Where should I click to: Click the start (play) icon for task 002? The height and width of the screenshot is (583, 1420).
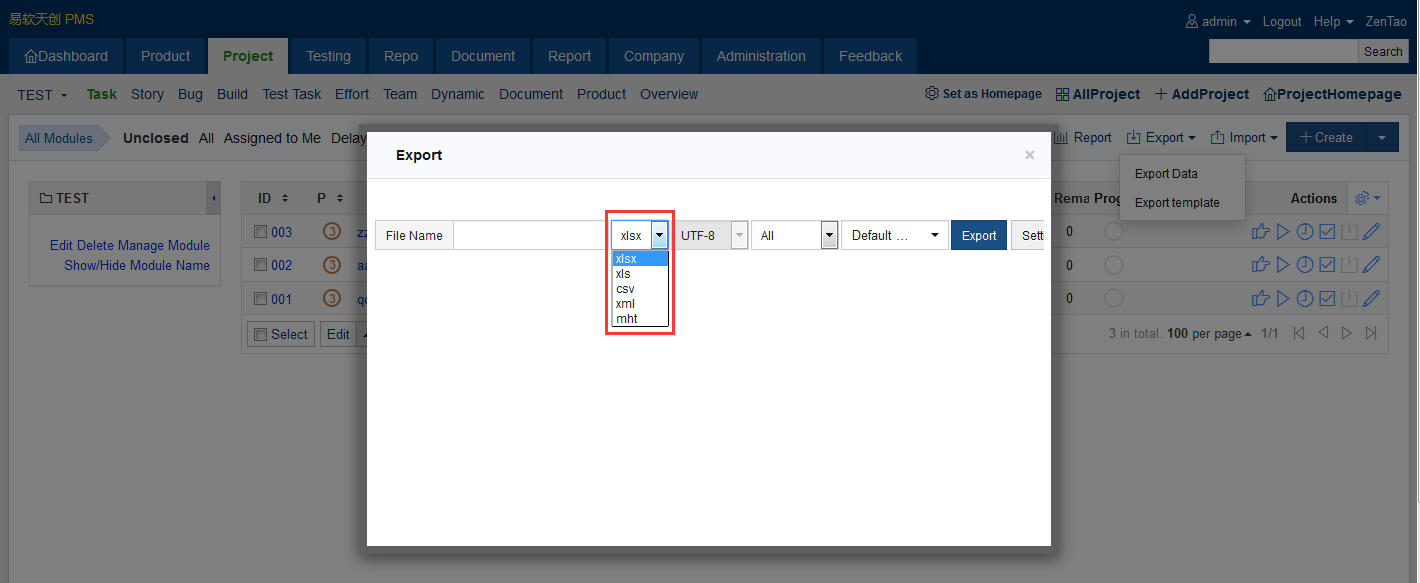[x=1283, y=265]
